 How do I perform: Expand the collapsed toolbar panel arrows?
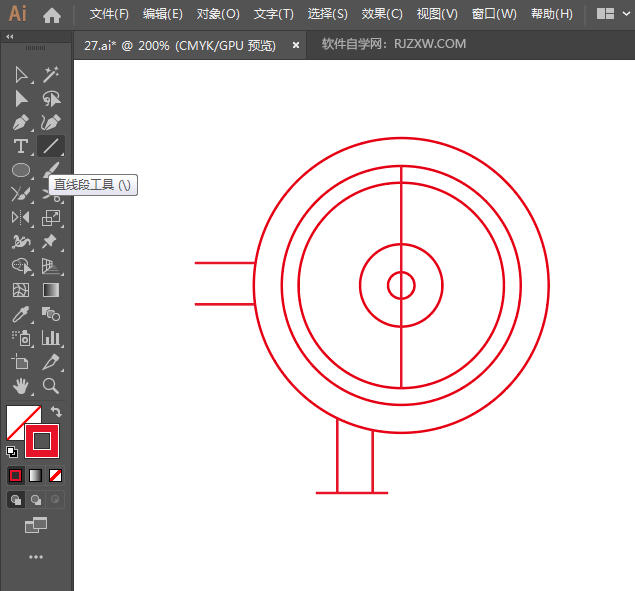click(10, 36)
